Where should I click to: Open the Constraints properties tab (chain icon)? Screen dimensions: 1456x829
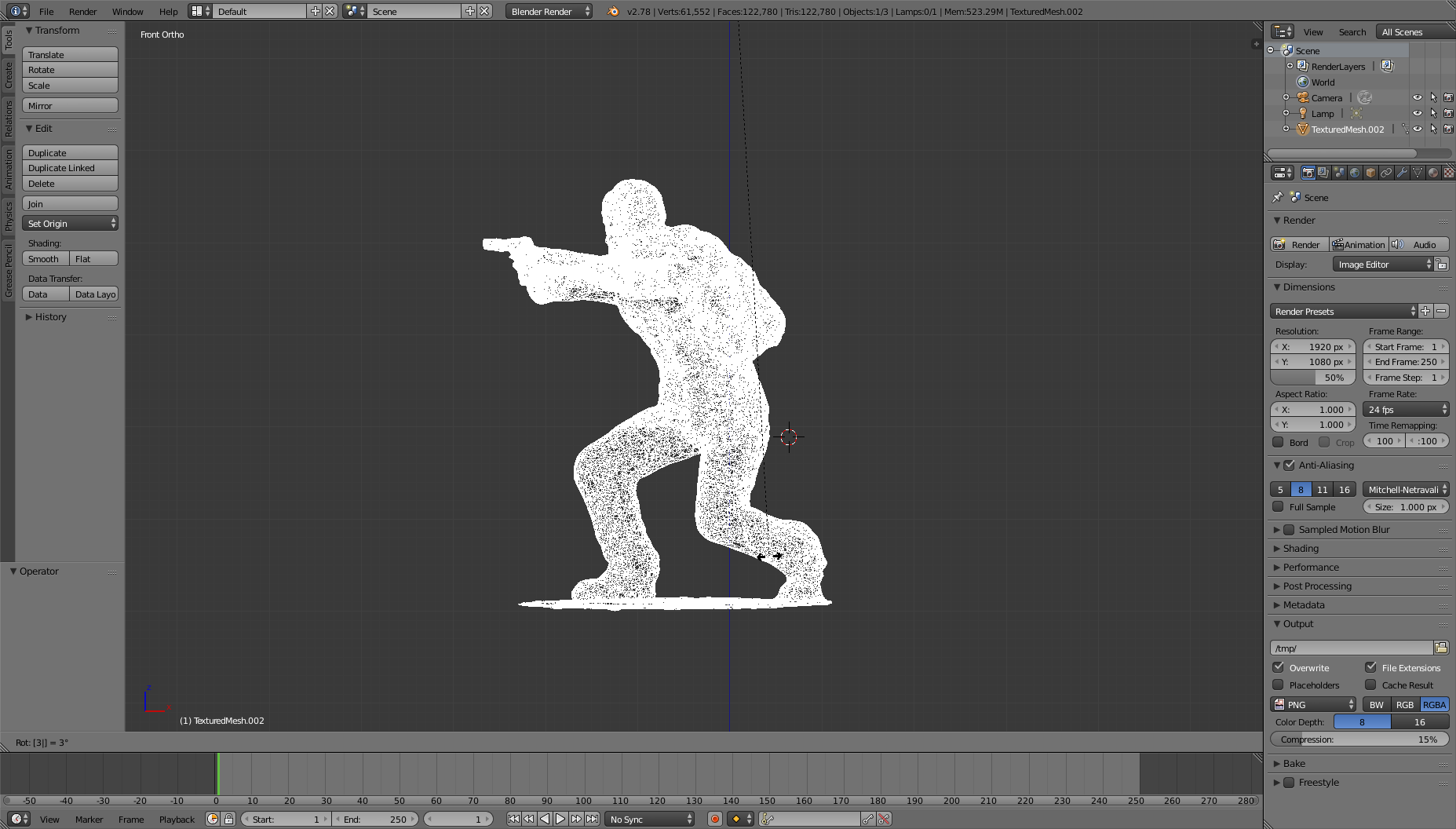pos(1386,173)
